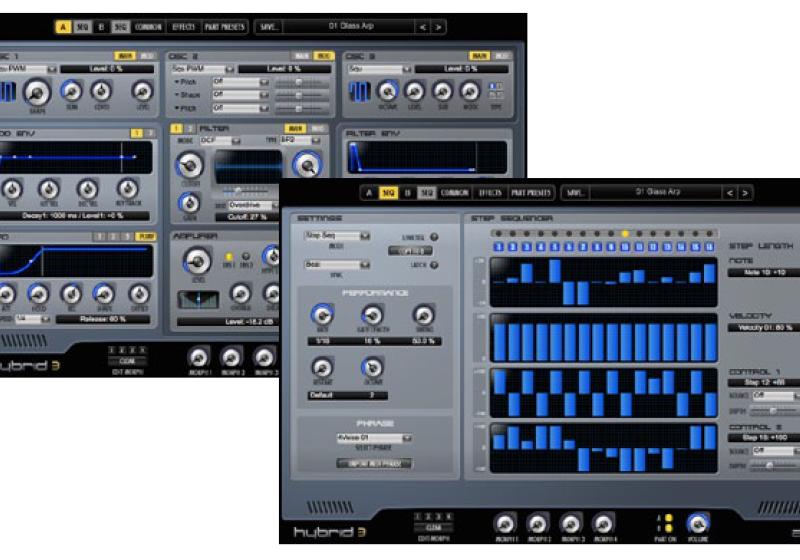Click preset name 01 Glass Arp in sequencer window

click(x=657, y=192)
